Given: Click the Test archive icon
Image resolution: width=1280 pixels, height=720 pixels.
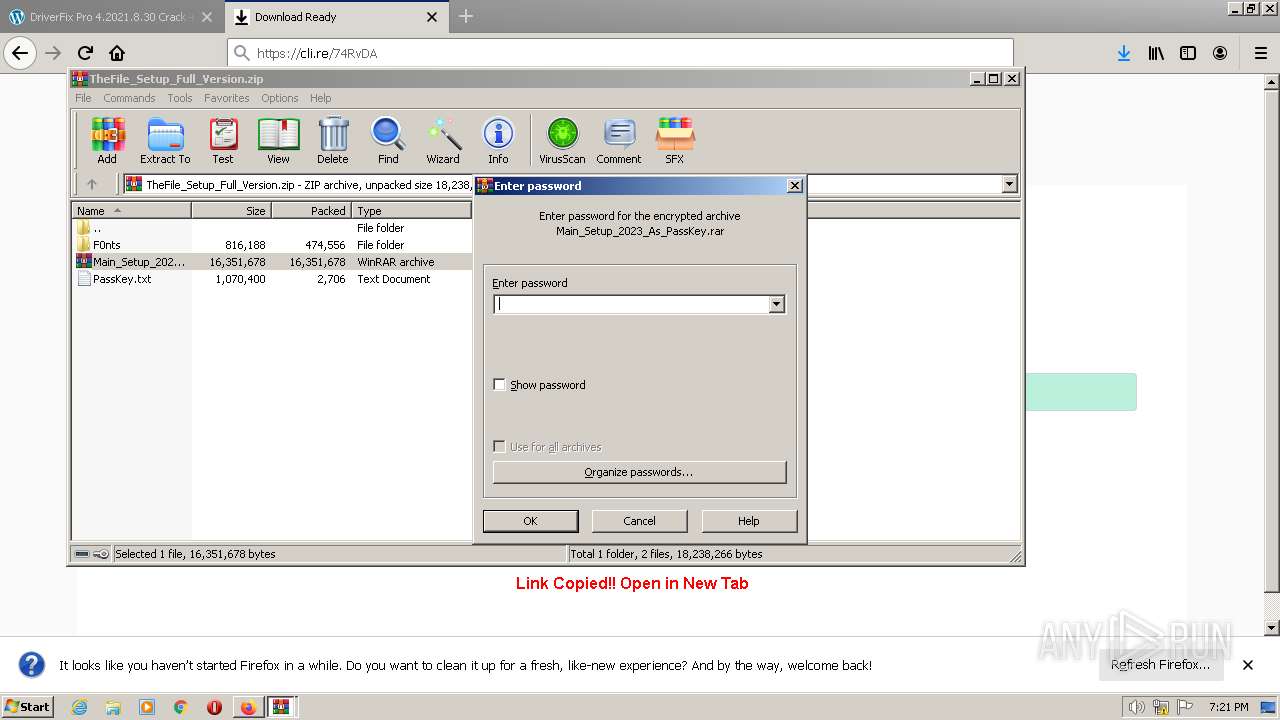Looking at the screenshot, I should 223,140.
